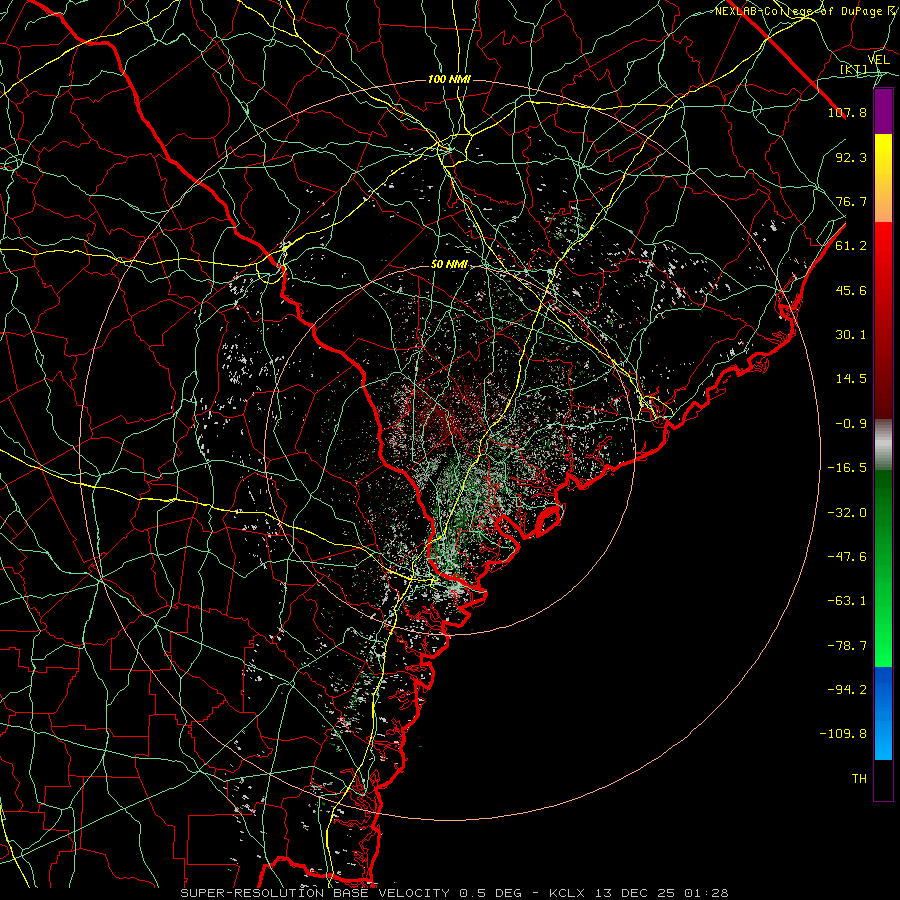Click the 14.5 value on the velocity scale
The width and height of the screenshot is (900, 900).
click(851, 379)
